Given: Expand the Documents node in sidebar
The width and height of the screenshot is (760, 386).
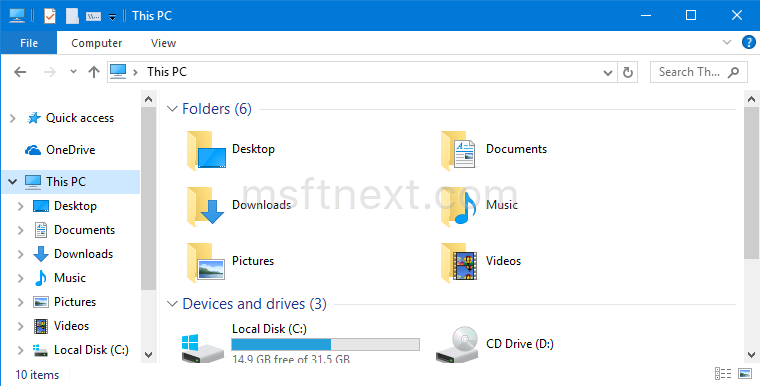Looking at the screenshot, I should (x=20, y=230).
